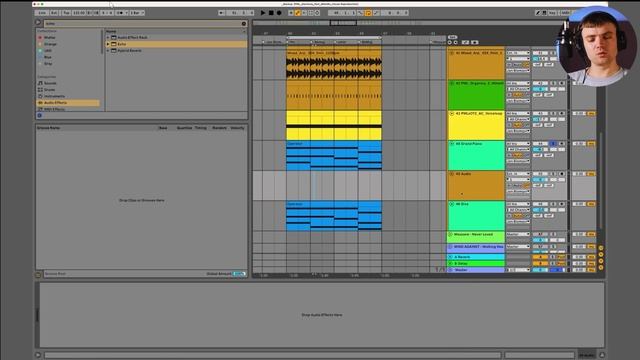Viewport: 640px width, 360px height.
Task: Fold the 46 Diva track
Action: tap(451, 204)
